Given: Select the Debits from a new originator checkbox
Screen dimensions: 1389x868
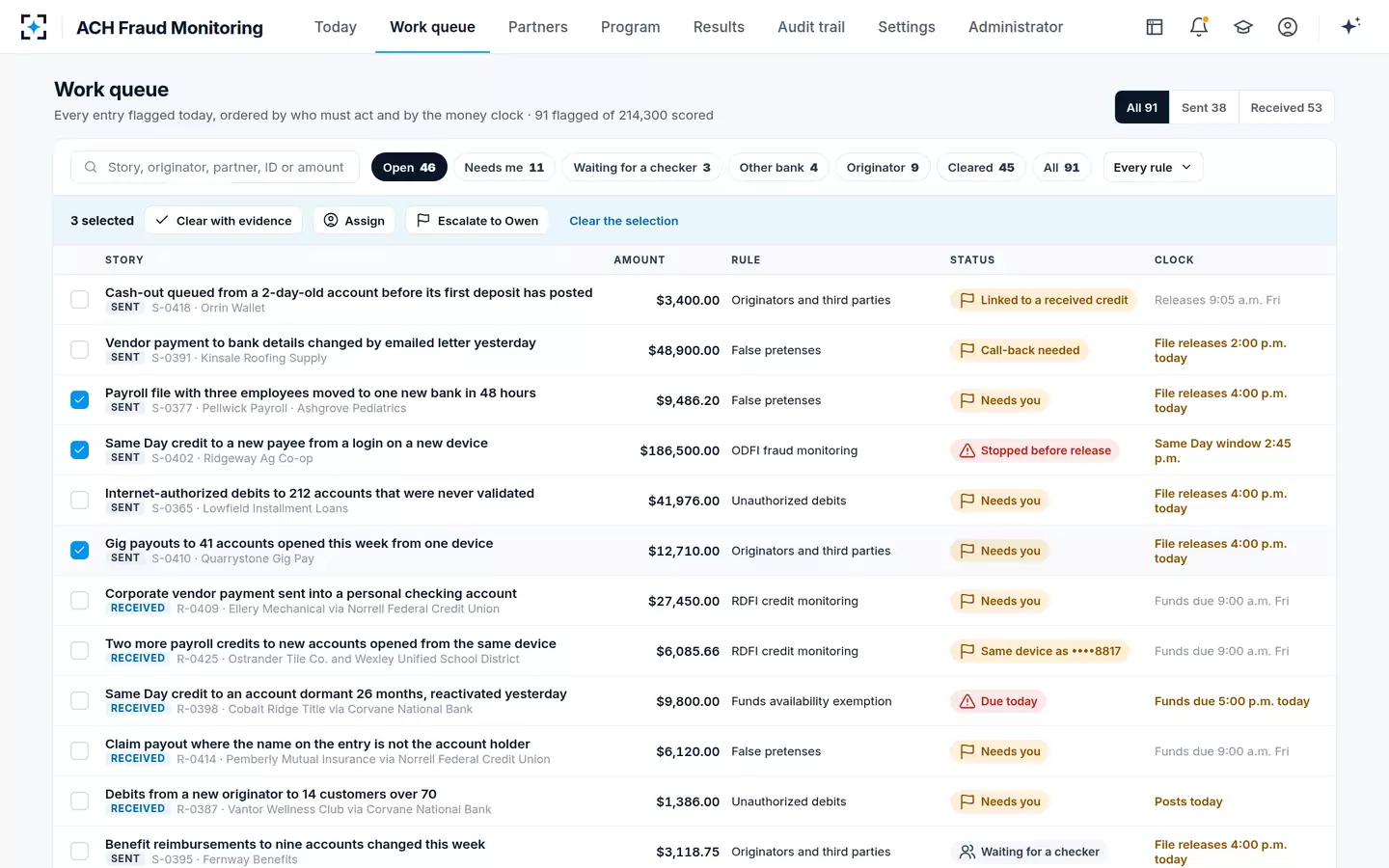Looking at the screenshot, I should (x=80, y=801).
